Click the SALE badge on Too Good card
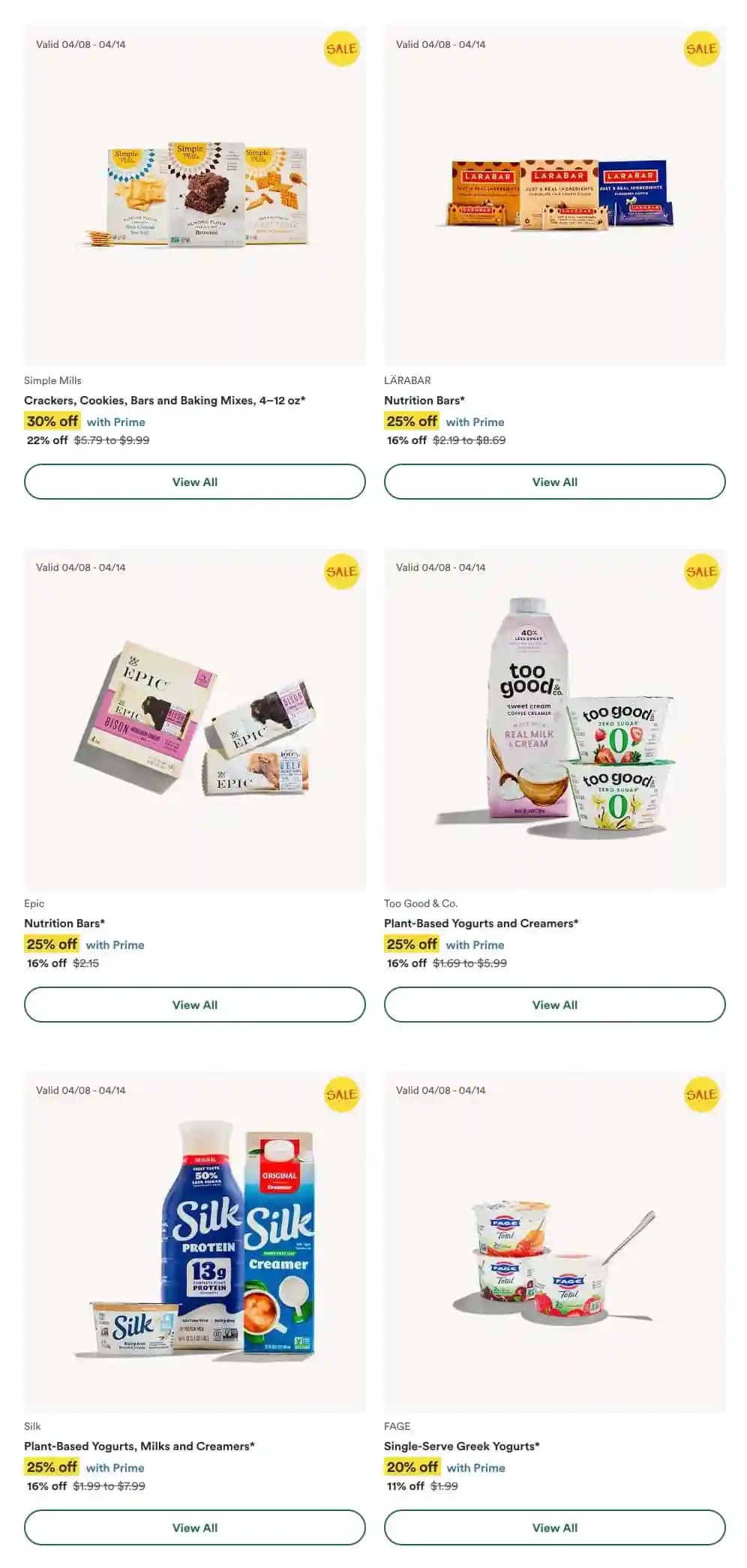Image resolution: width=747 pixels, height=1568 pixels. coord(701,572)
